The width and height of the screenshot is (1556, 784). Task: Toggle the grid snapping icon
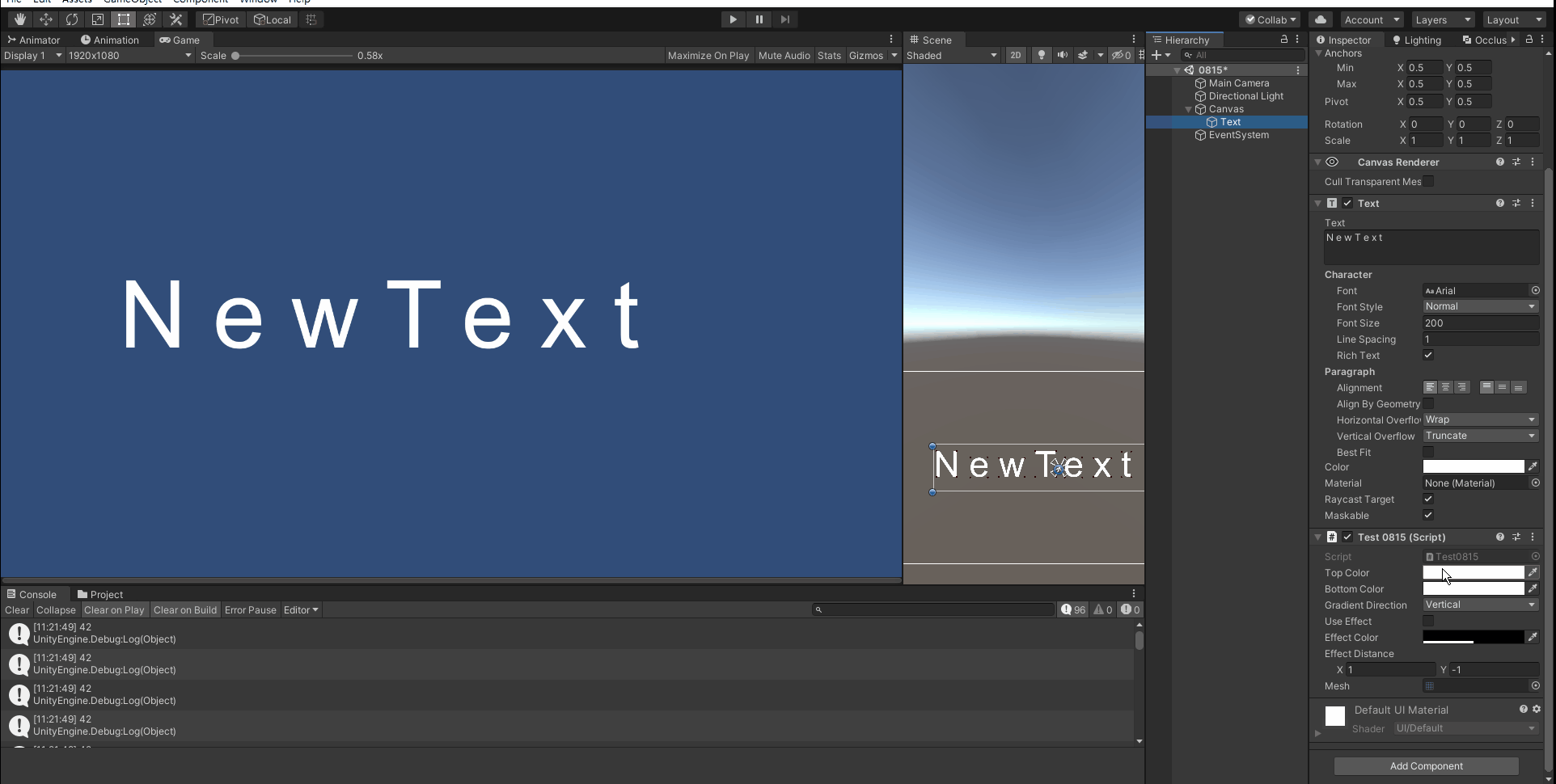pos(311,19)
